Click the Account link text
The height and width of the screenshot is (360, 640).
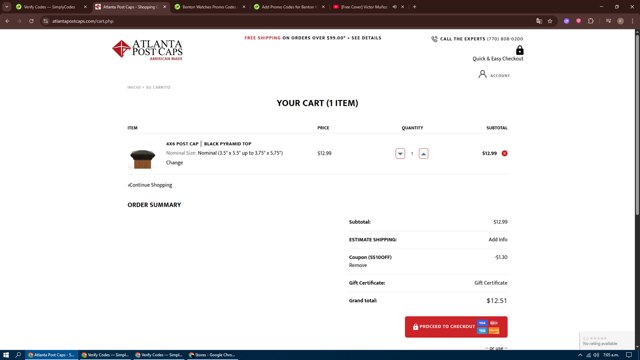(x=500, y=76)
